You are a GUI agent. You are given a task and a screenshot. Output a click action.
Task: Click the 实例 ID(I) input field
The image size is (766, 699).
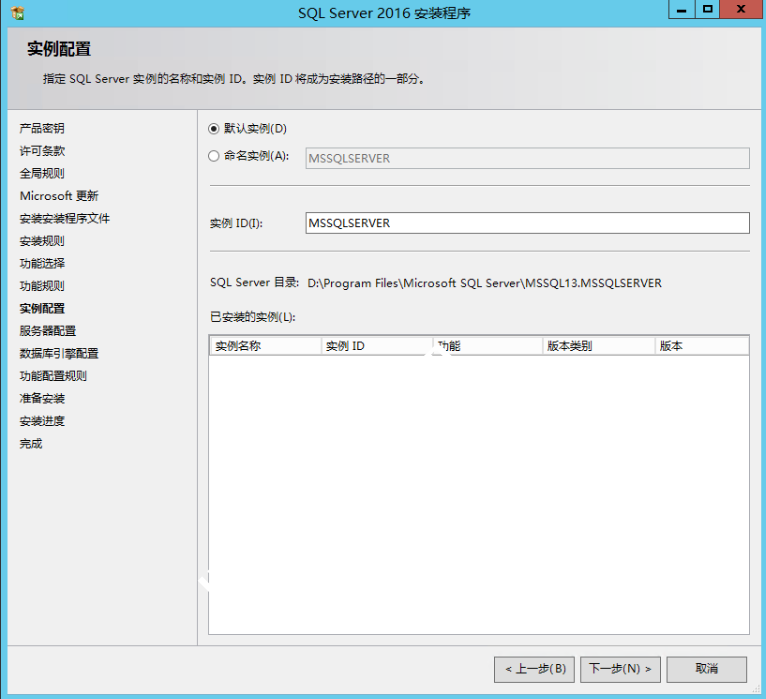click(x=527, y=223)
